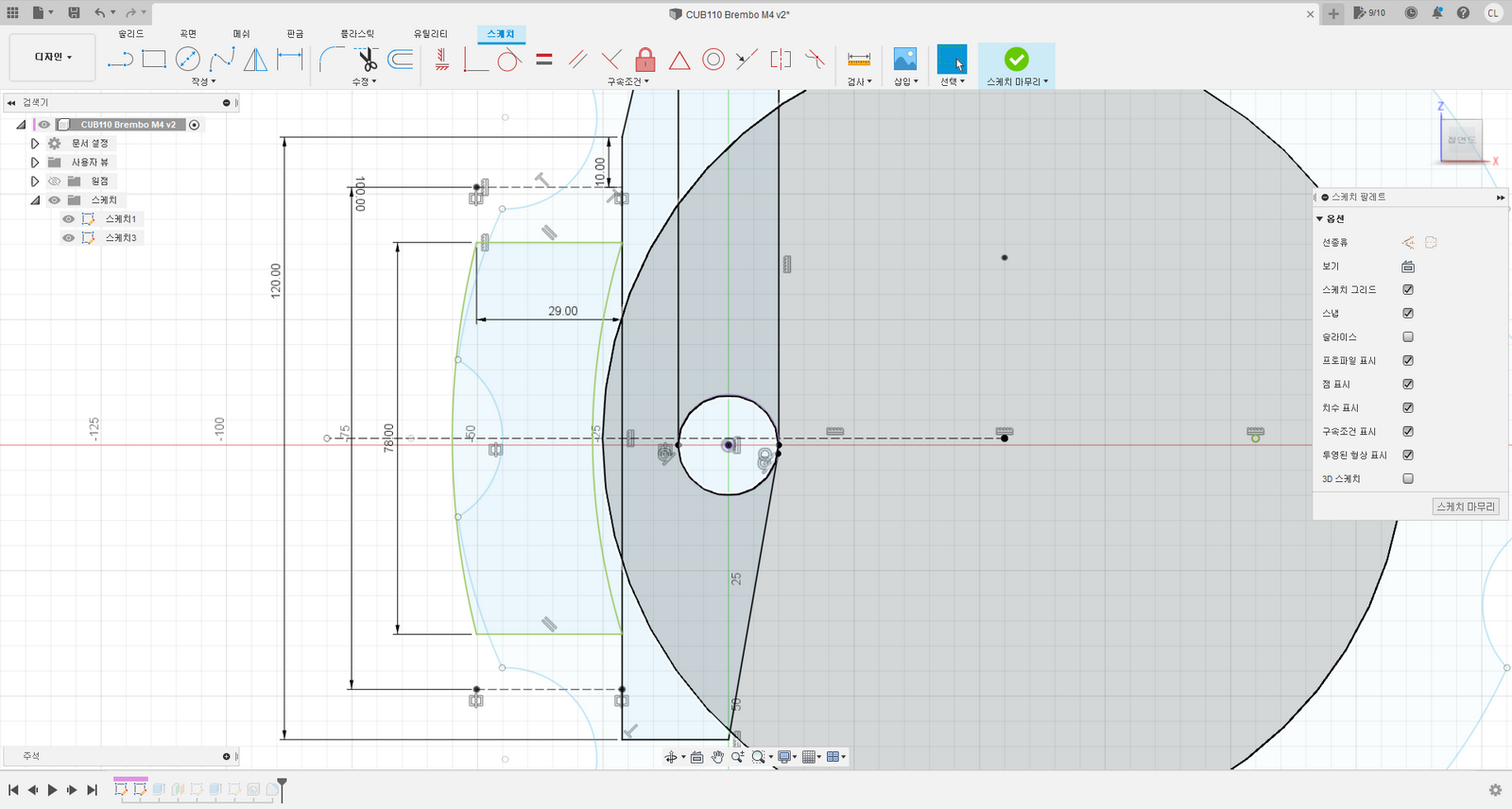
Task: Expand the 문서 설정 tree node
Action: (x=35, y=144)
